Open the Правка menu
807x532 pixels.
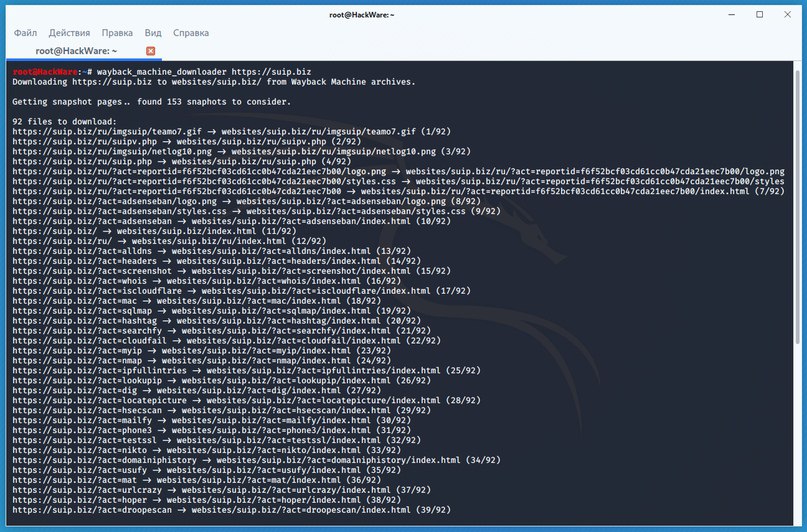[117, 33]
